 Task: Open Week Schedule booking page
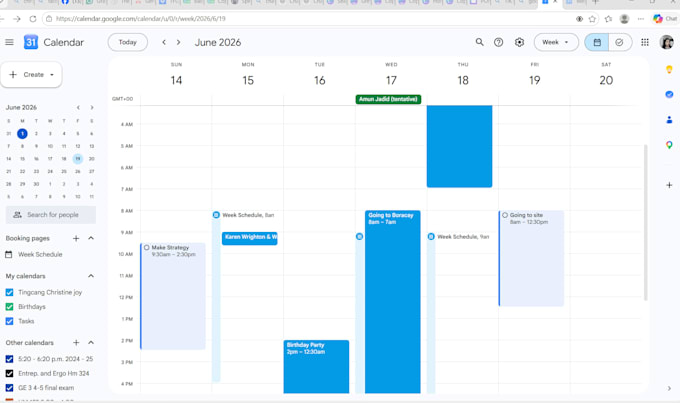[x=40, y=254]
